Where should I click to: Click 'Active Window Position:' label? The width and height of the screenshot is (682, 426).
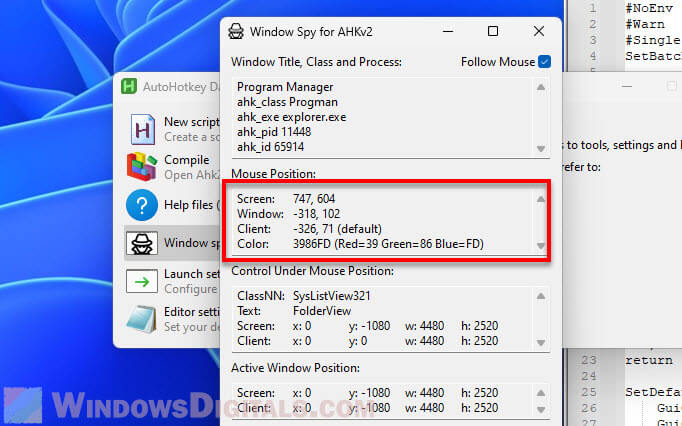tap(295, 368)
